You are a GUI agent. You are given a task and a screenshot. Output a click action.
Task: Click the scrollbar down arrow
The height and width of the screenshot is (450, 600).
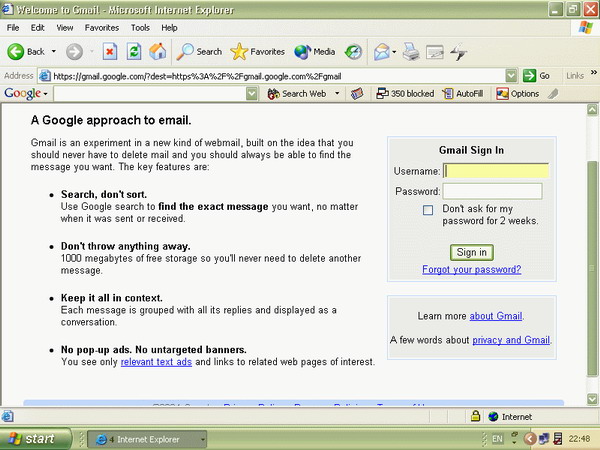pyautogui.click(x=592, y=399)
